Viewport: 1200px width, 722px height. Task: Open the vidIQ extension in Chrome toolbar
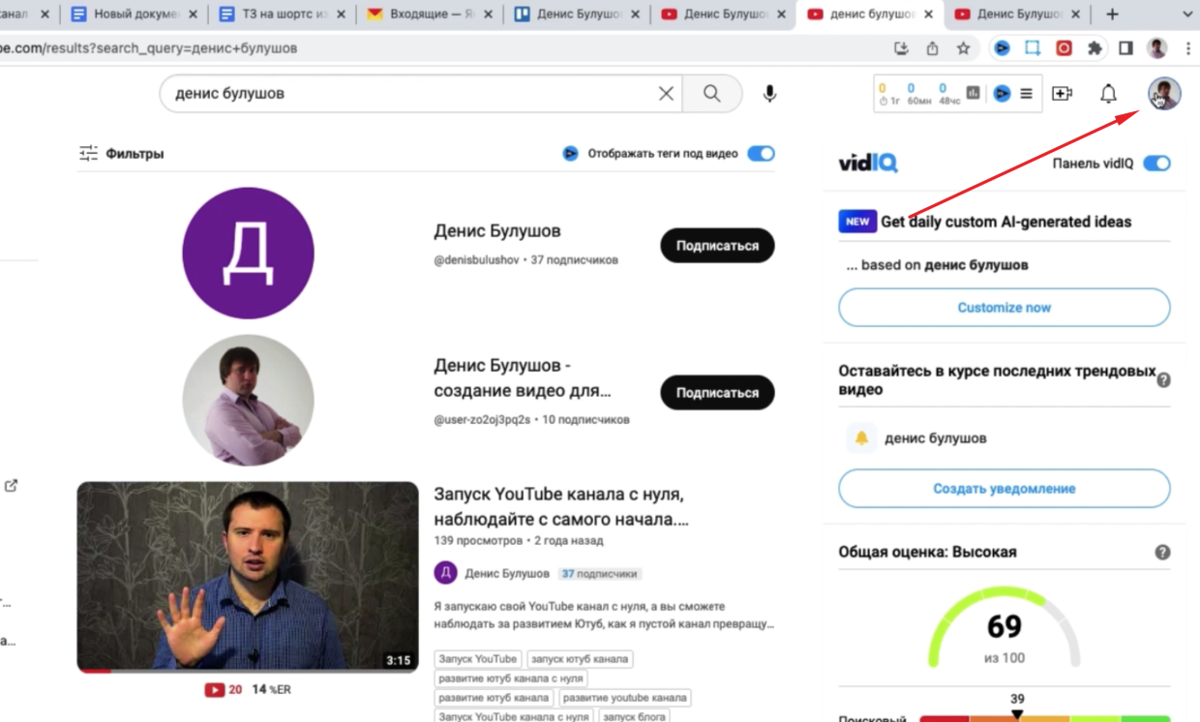[1001, 48]
